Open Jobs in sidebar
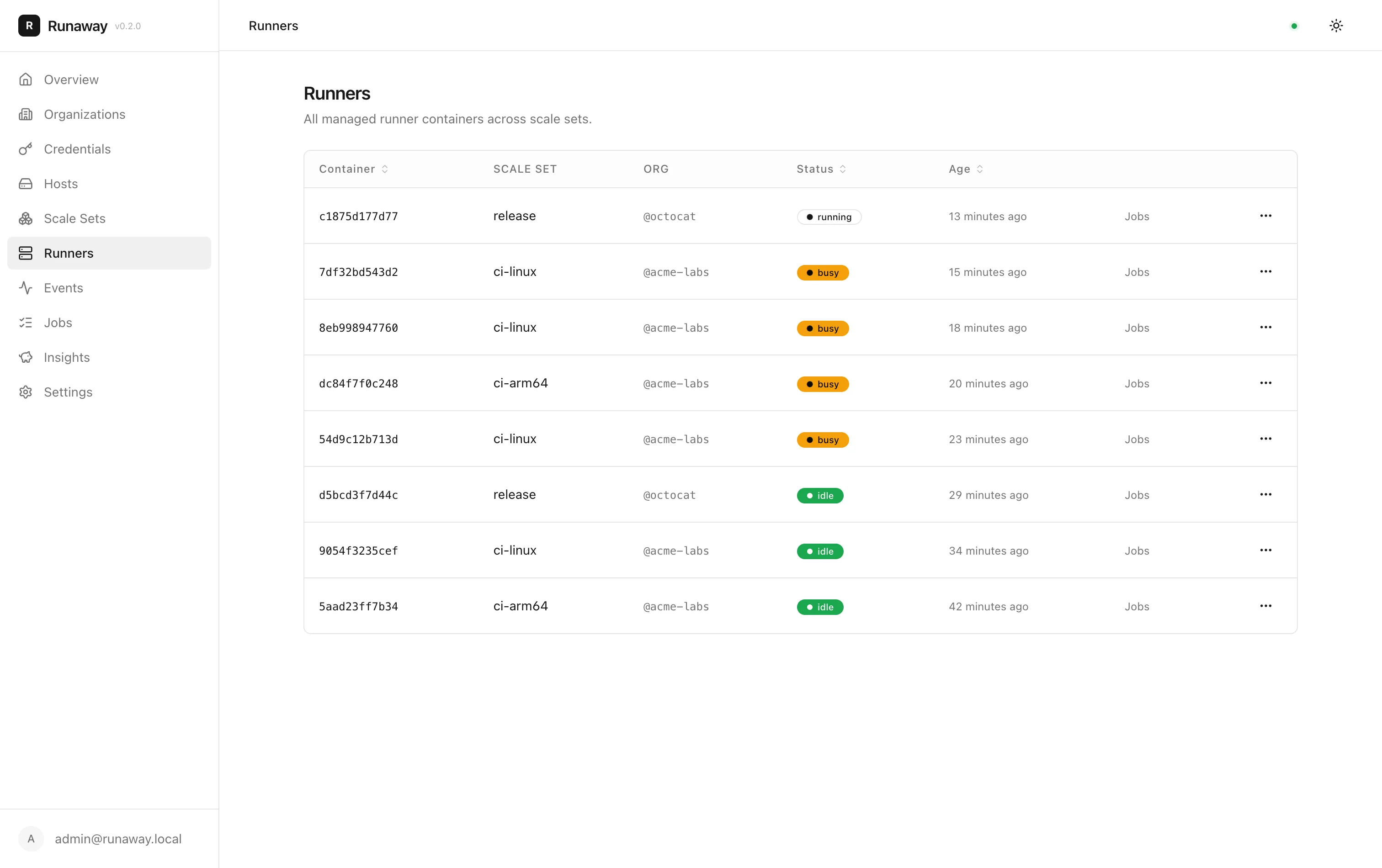1382x868 pixels. tap(109, 323)
